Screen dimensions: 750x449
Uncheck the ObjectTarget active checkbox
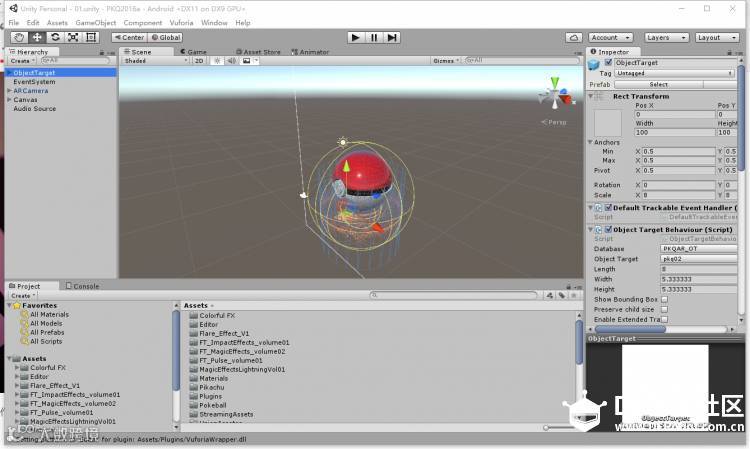608,62
